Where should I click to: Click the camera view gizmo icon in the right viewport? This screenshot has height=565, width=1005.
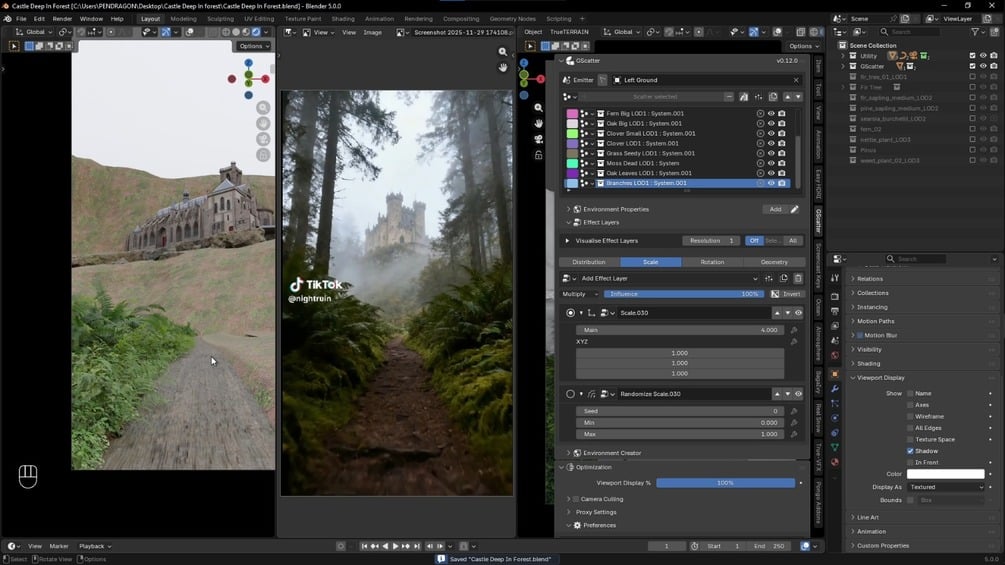[538, 139]
